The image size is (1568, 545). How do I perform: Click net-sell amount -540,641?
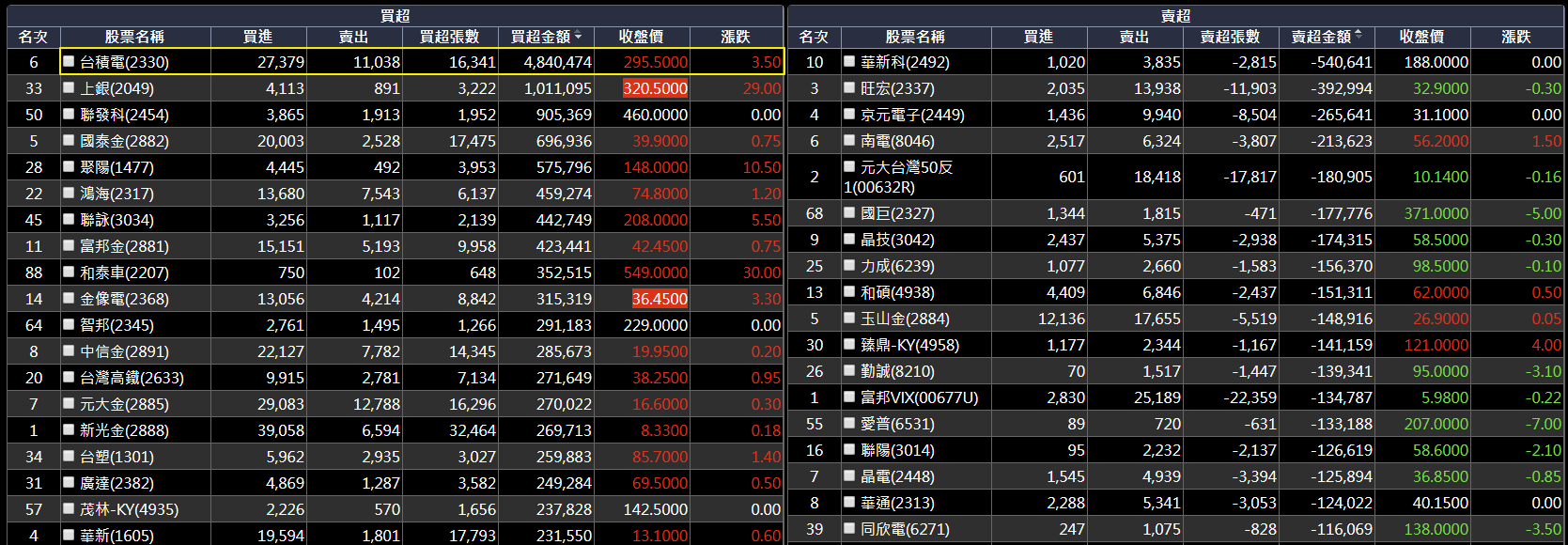1342,62
